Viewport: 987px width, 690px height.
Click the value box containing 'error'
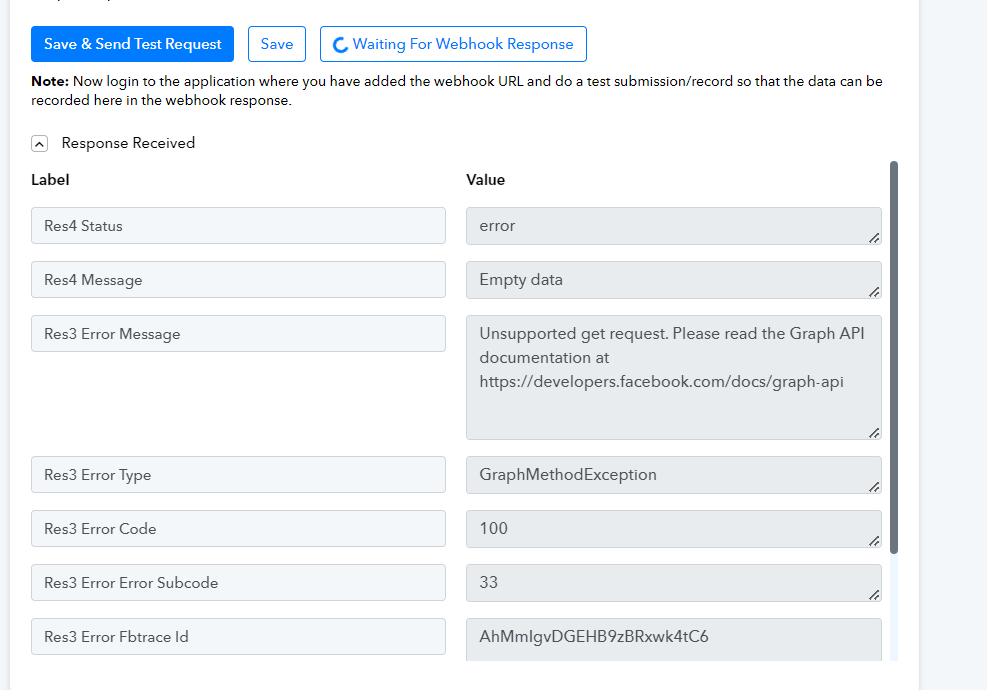674,226
